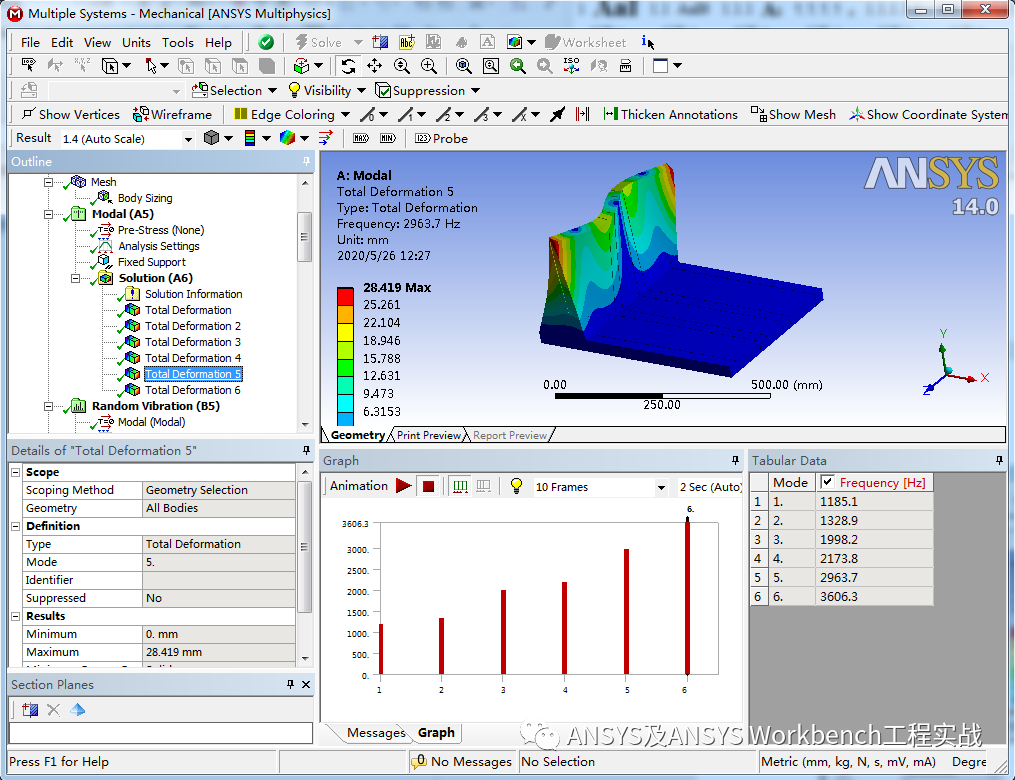
Task: Click the Max annotation icon
Action: pos(361,139)
